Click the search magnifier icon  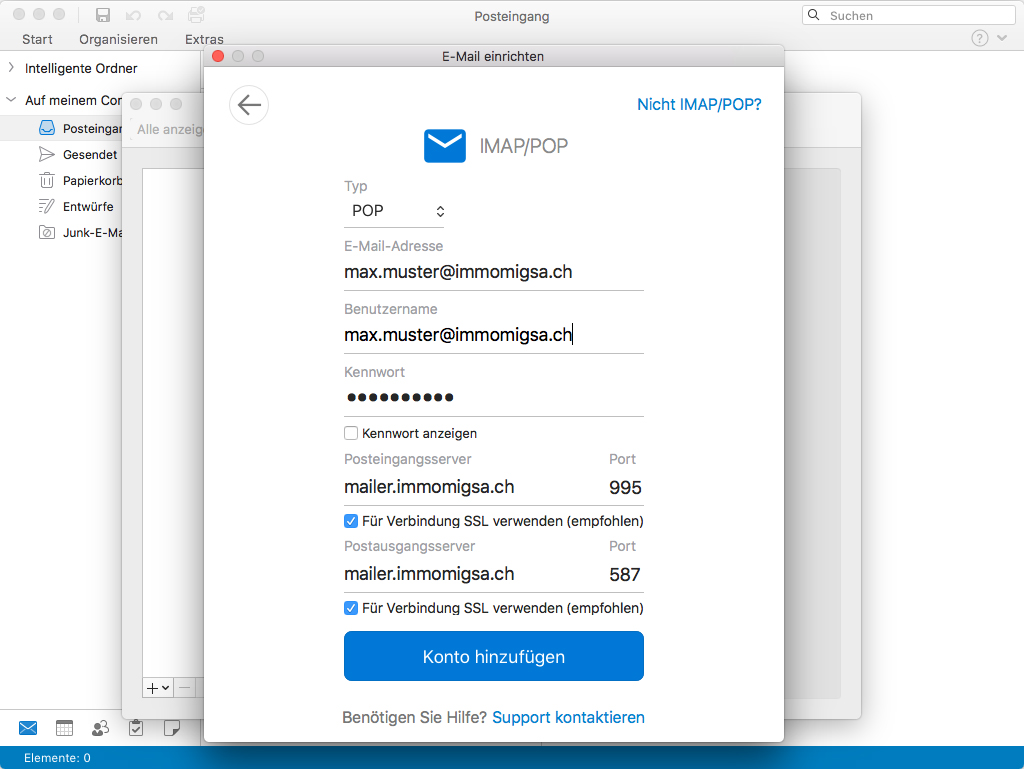(814, 15)
